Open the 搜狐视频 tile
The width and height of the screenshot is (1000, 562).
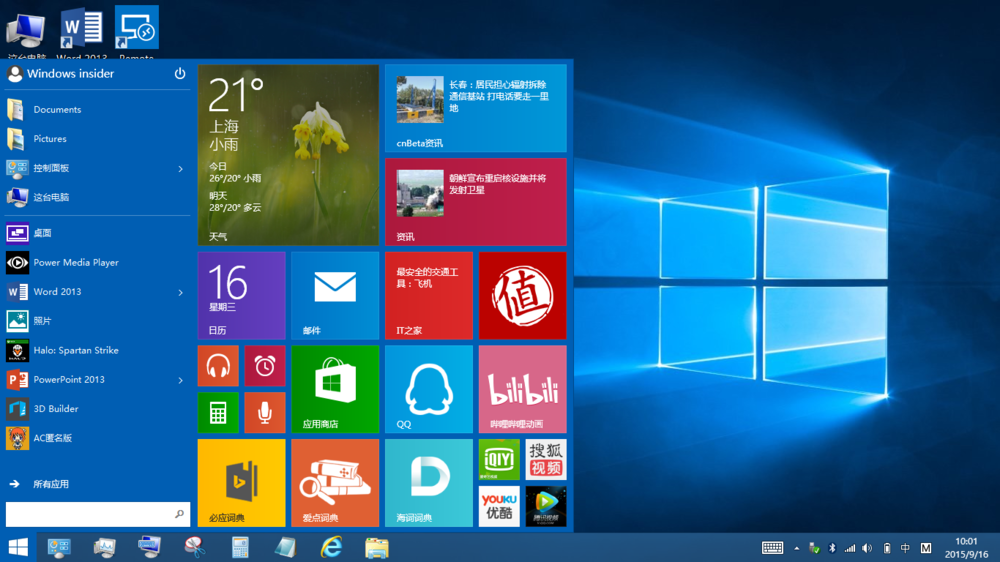tap(546, 459)
